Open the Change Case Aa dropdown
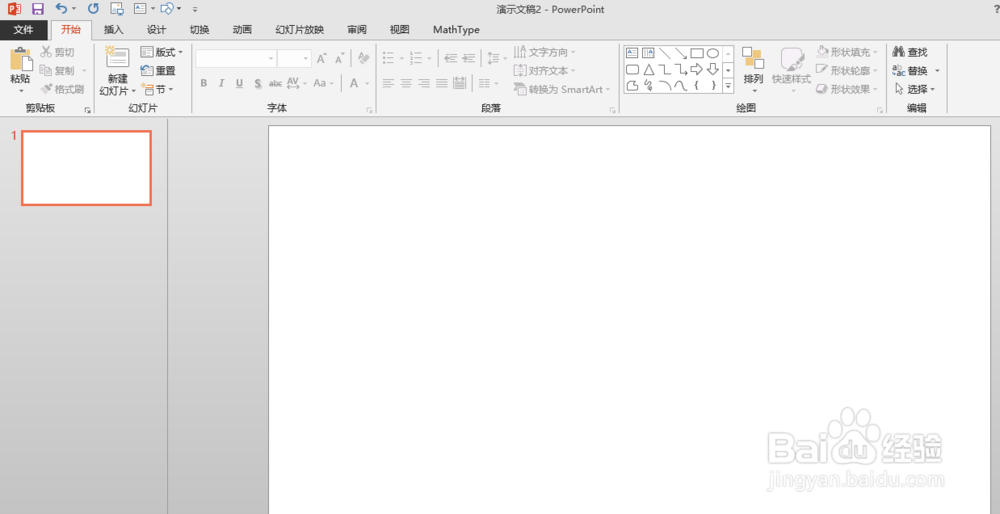1000x514 pixels. (323, 83)
